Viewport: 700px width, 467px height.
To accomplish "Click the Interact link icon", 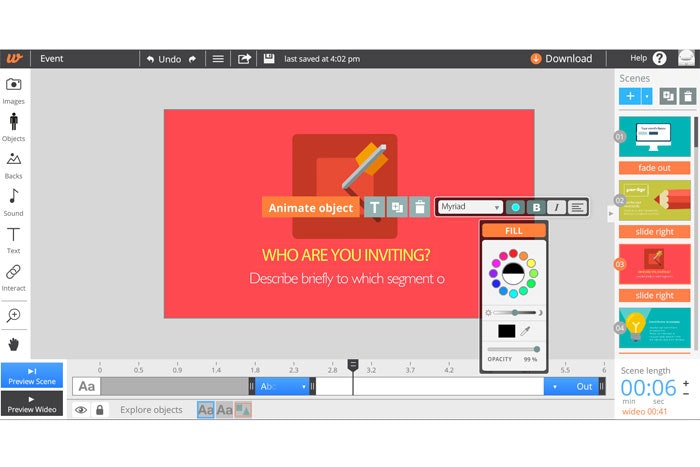I will point(14,272).
